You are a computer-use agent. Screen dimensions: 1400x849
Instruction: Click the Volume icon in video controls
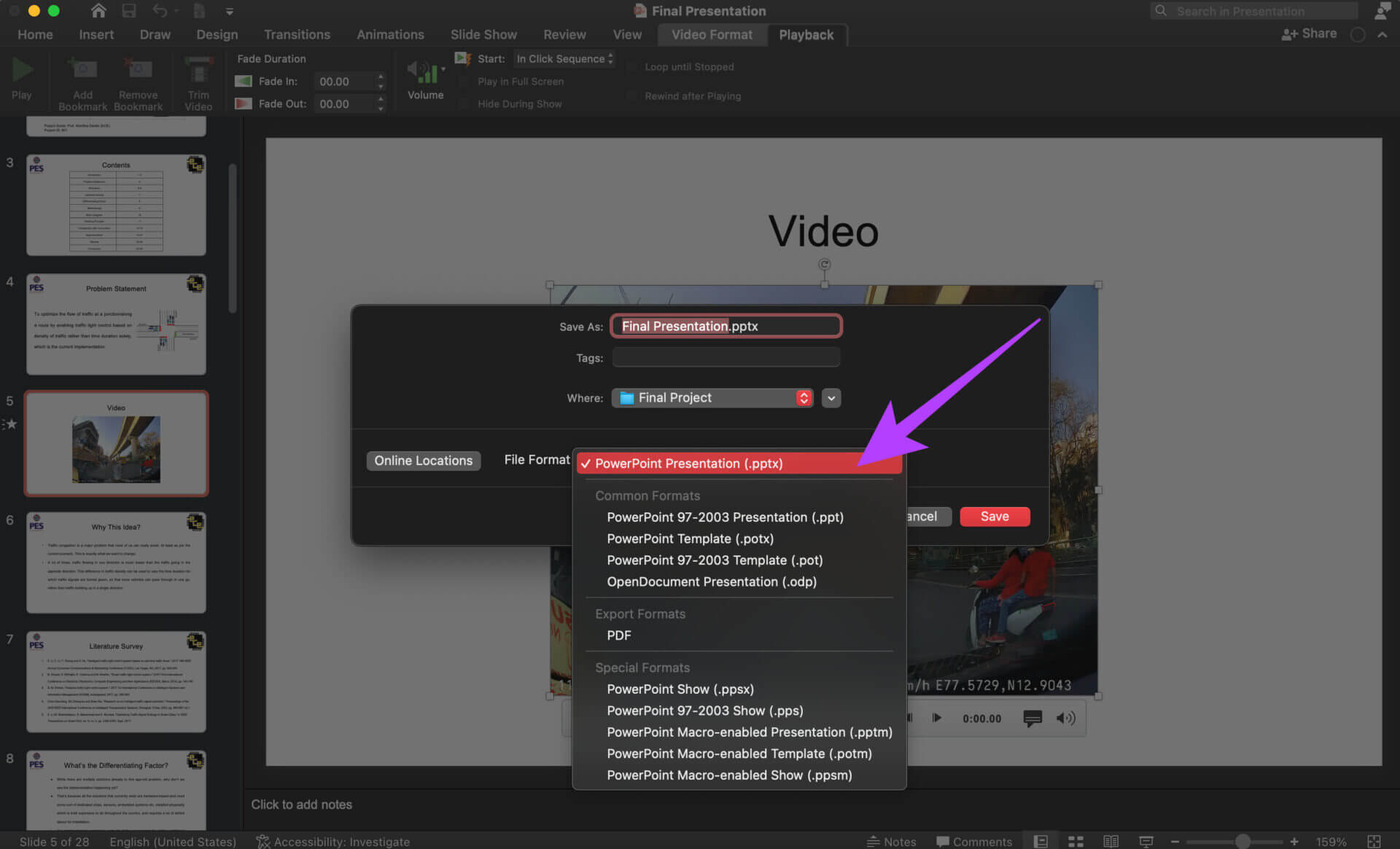pyautogui.click(x=1067, y=718)
